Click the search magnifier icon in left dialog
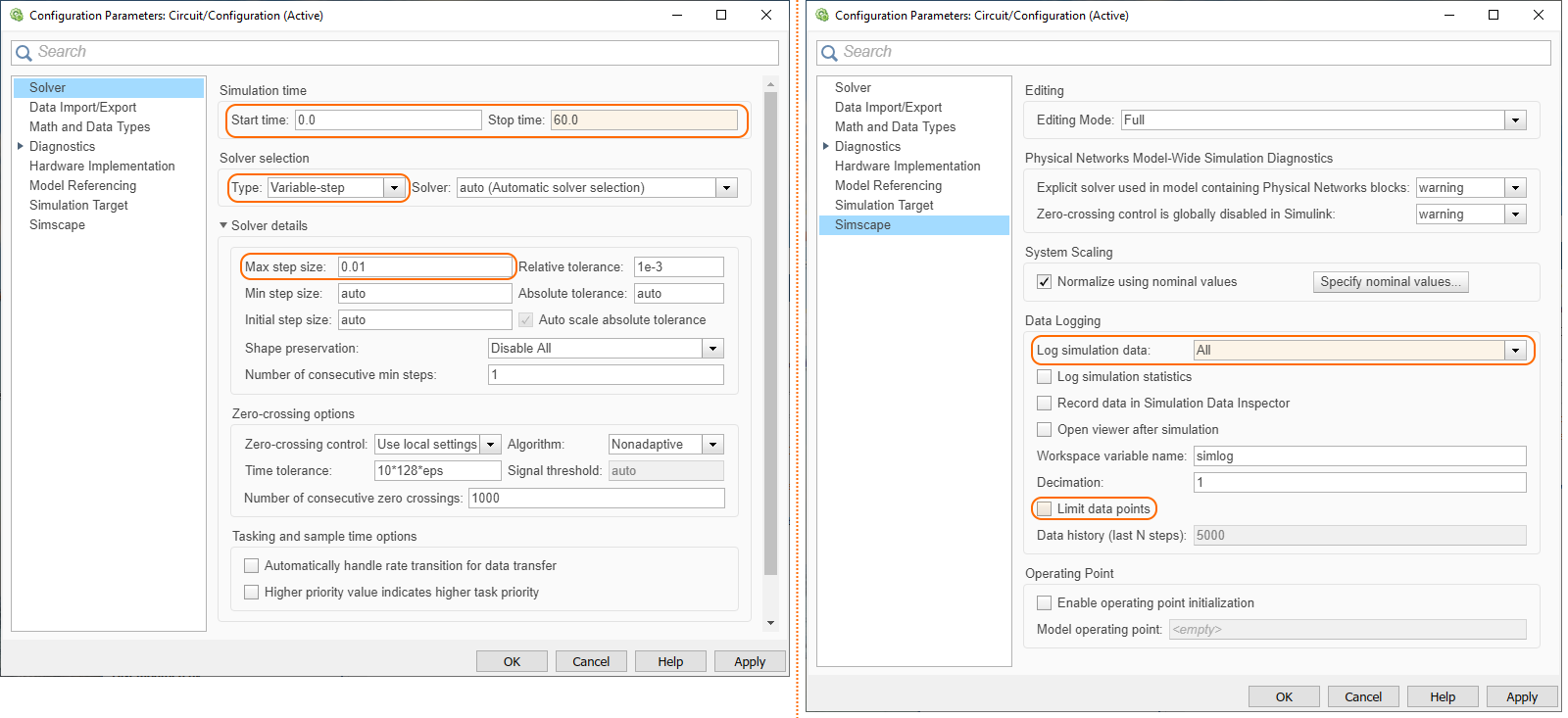The image size is (1568, 718). [x=24, y=53]
